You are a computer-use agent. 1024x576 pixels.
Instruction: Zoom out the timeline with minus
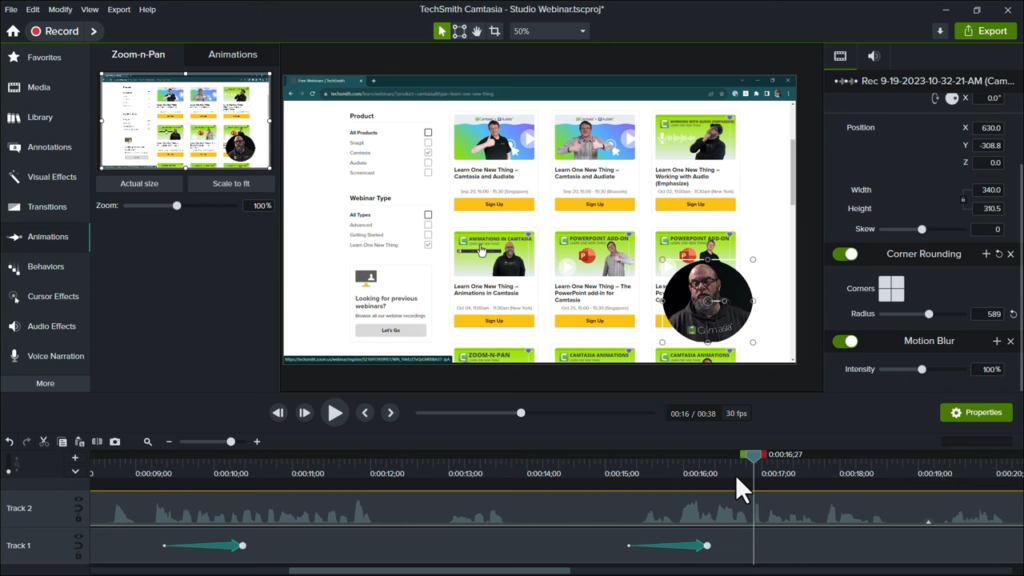[x=169, y=442]
